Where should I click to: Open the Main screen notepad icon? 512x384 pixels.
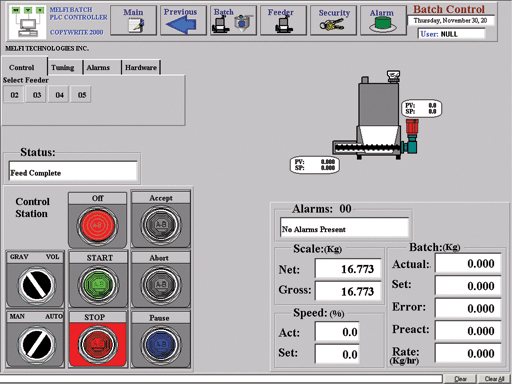[136, 25]
